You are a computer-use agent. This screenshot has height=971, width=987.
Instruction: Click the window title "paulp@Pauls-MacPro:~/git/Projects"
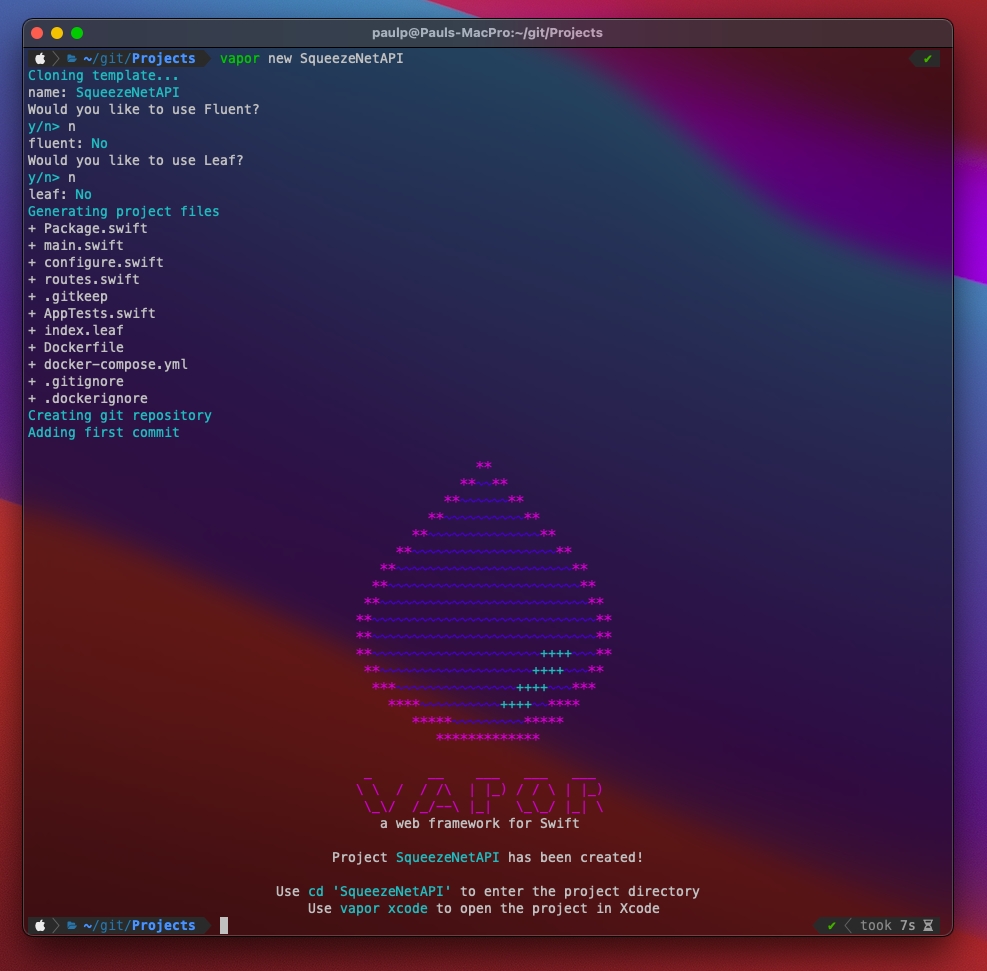coord(487,33)
